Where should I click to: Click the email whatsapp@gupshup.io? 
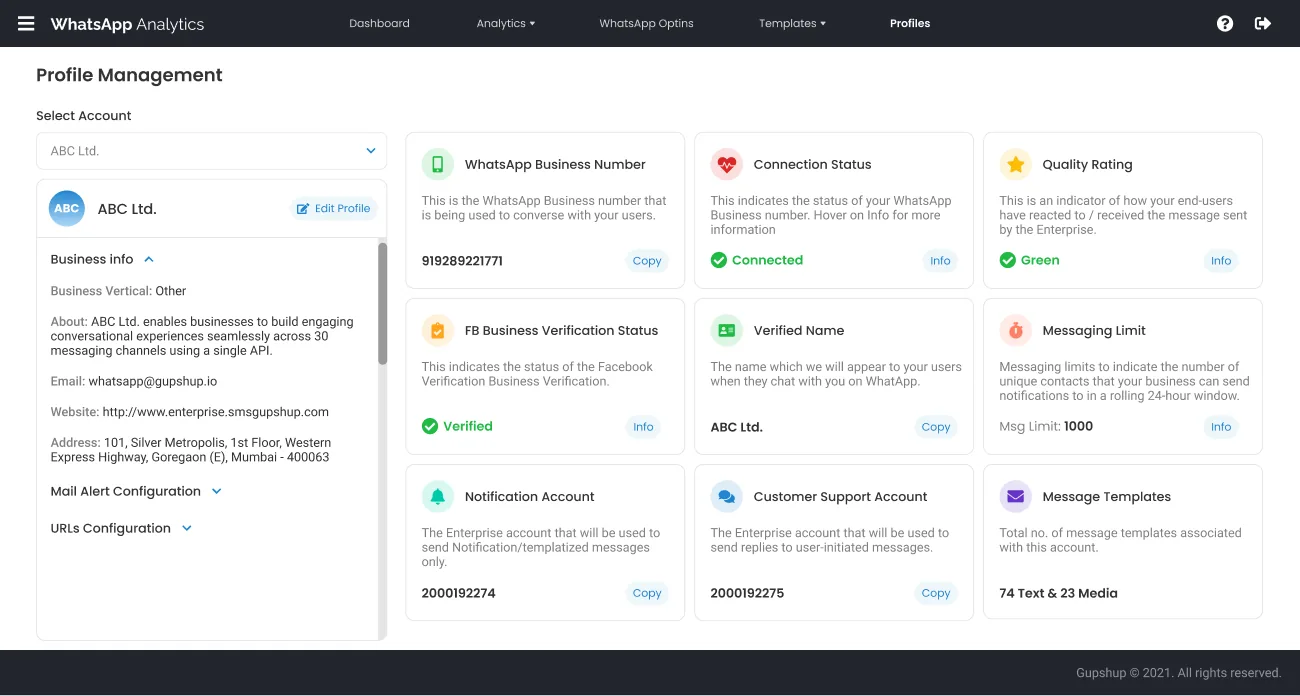152,381
